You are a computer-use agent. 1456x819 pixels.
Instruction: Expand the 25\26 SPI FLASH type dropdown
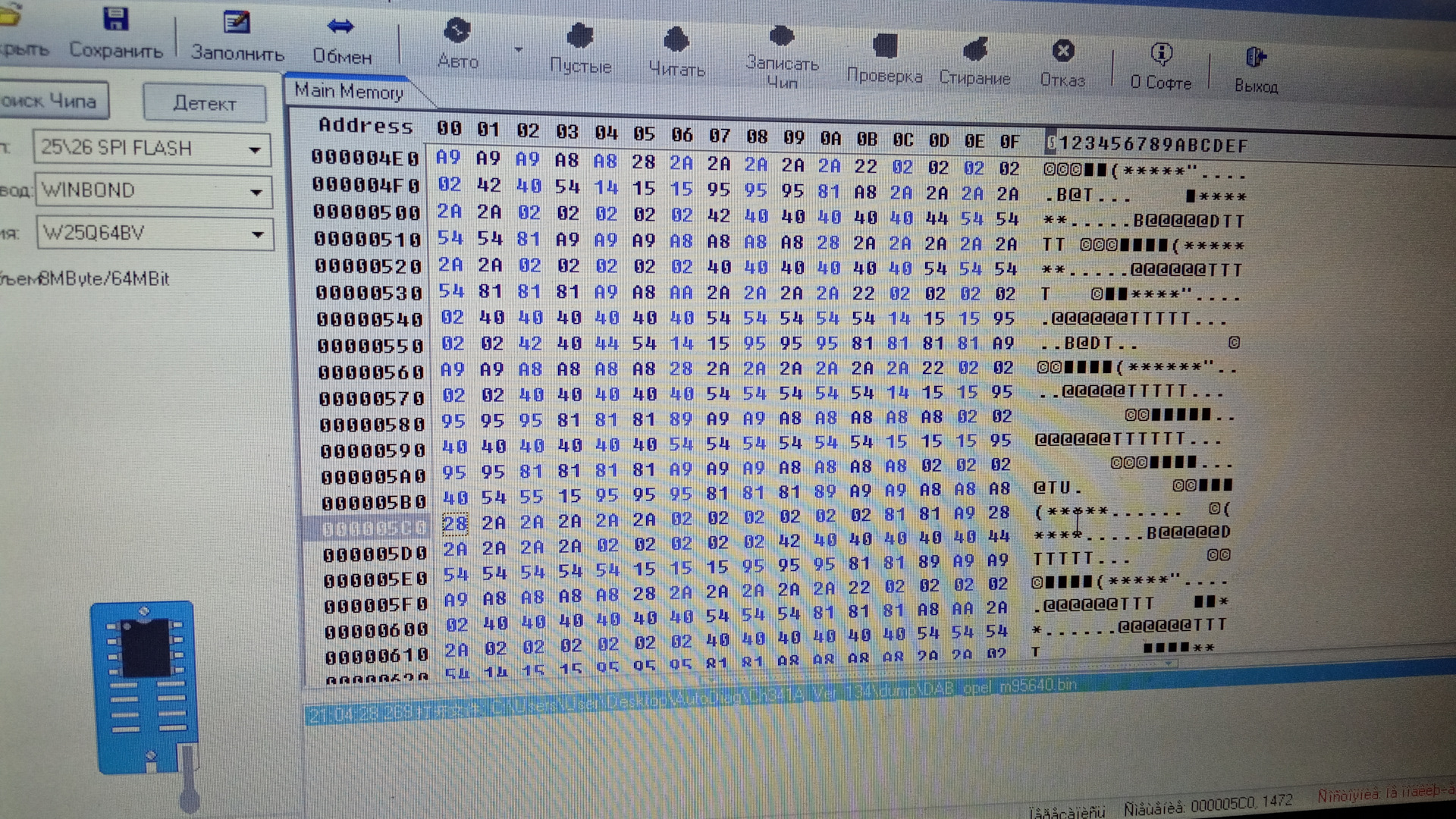(x=256, y=149)
